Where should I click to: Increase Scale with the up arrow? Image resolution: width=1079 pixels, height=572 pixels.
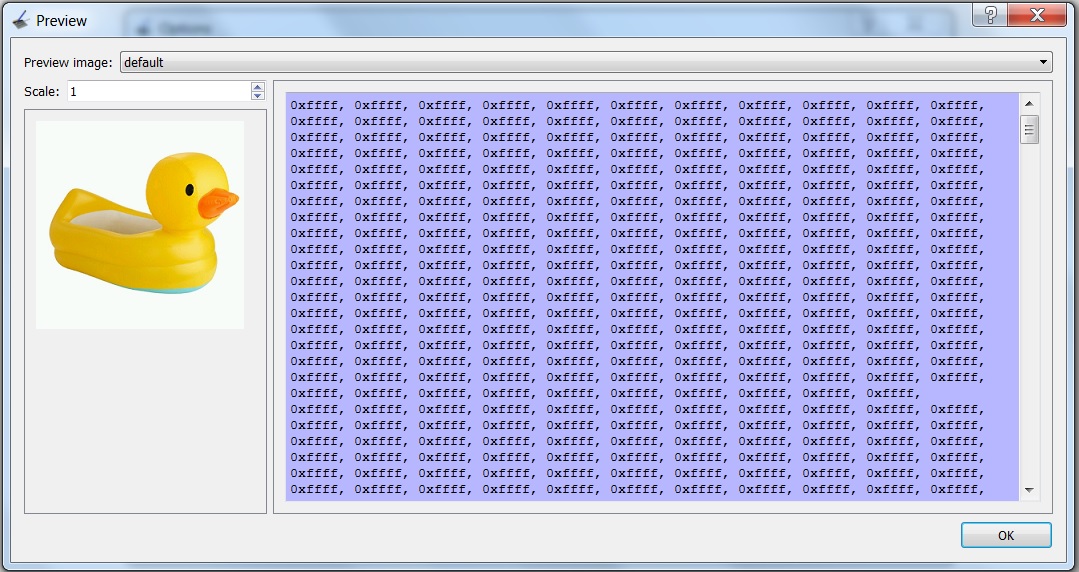pyautogui.click(x=258, y=87)
